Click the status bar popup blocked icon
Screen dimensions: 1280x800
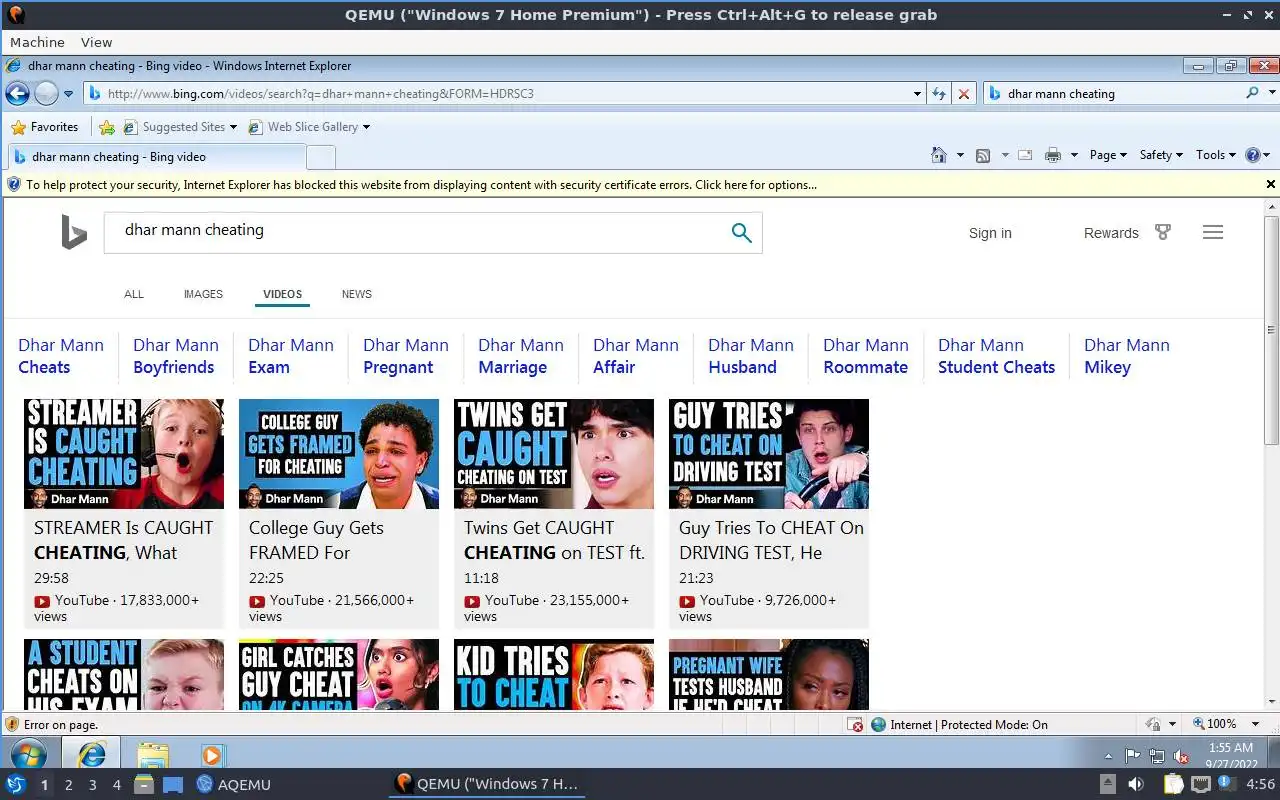855,725
